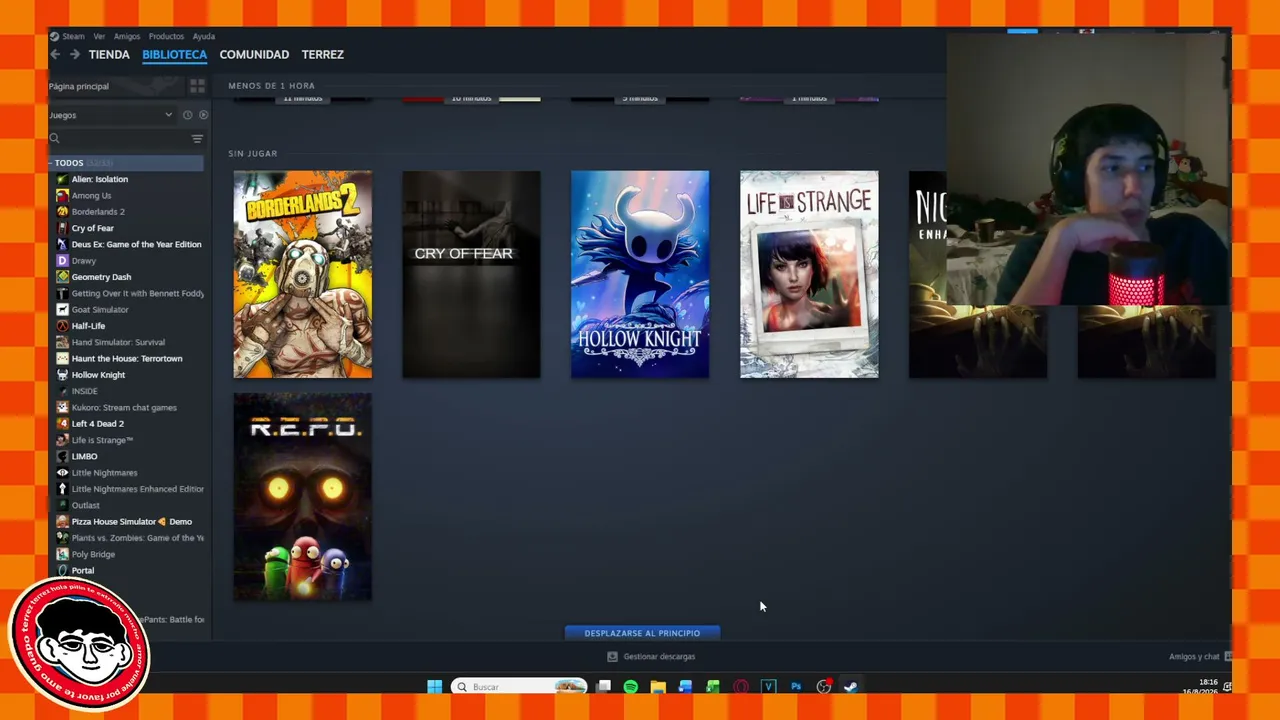Select Hand Simulator: Survival in list

click(118, 342)
